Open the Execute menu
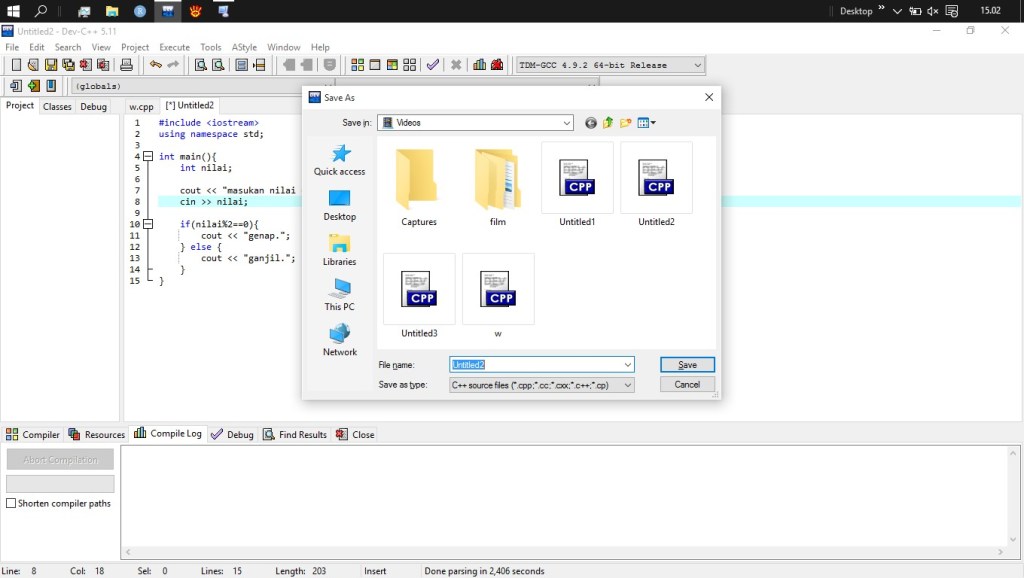The width and height of the screenshot is (1024, 578). pos(174,47)
